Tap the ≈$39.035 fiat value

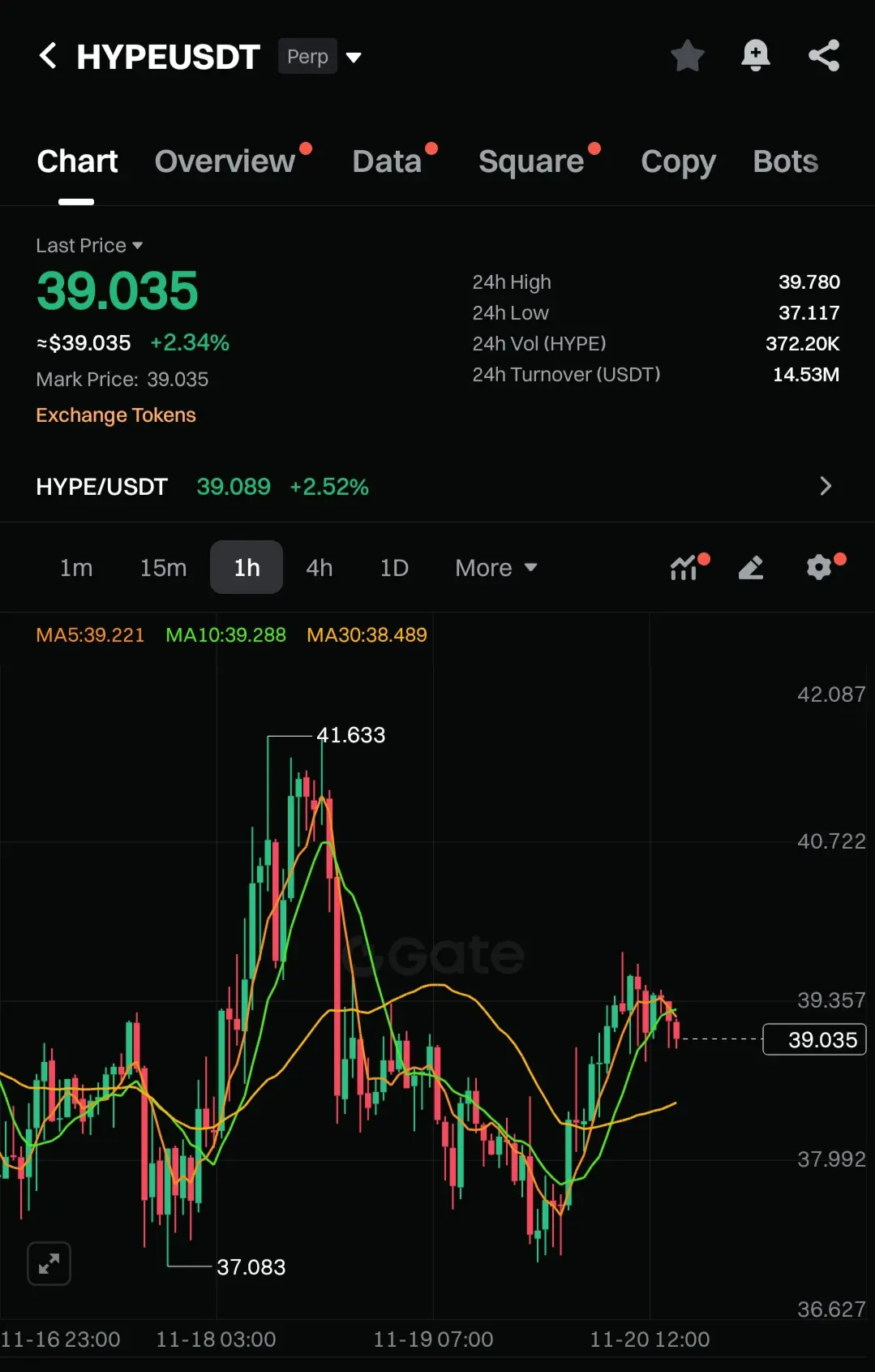[x=84, y=342]
